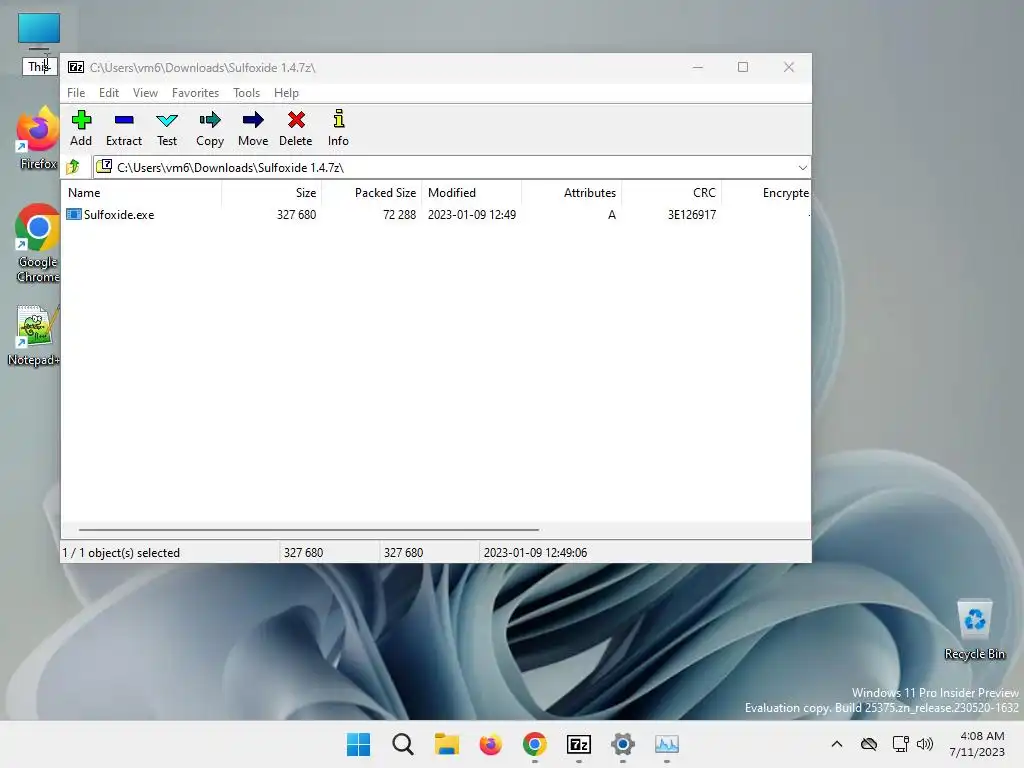This screenshot has height=768, width=1024.
Task: Click the 7z icon in title bar
Action: (76, 67)
